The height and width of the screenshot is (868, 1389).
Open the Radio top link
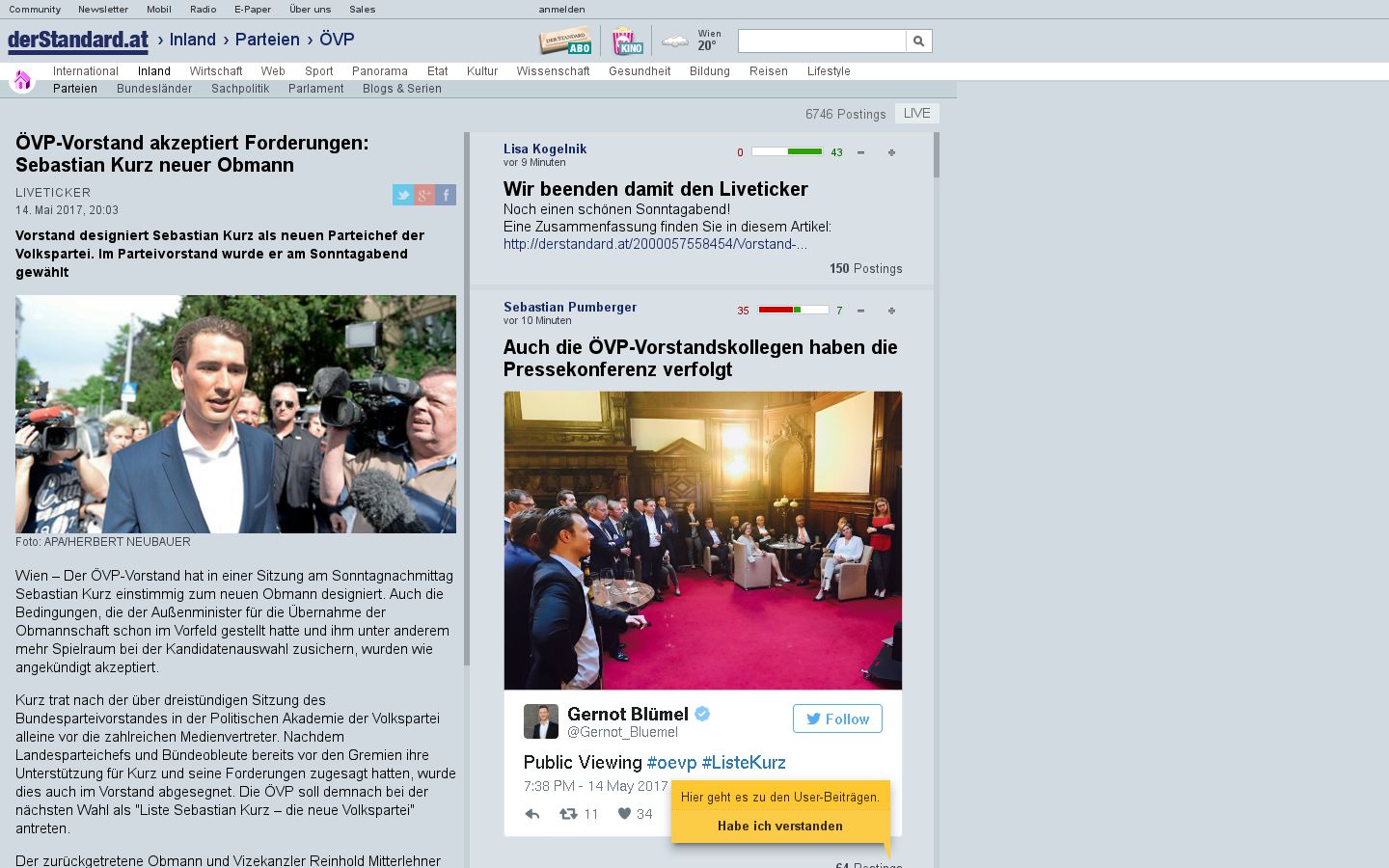click(203, 9)
